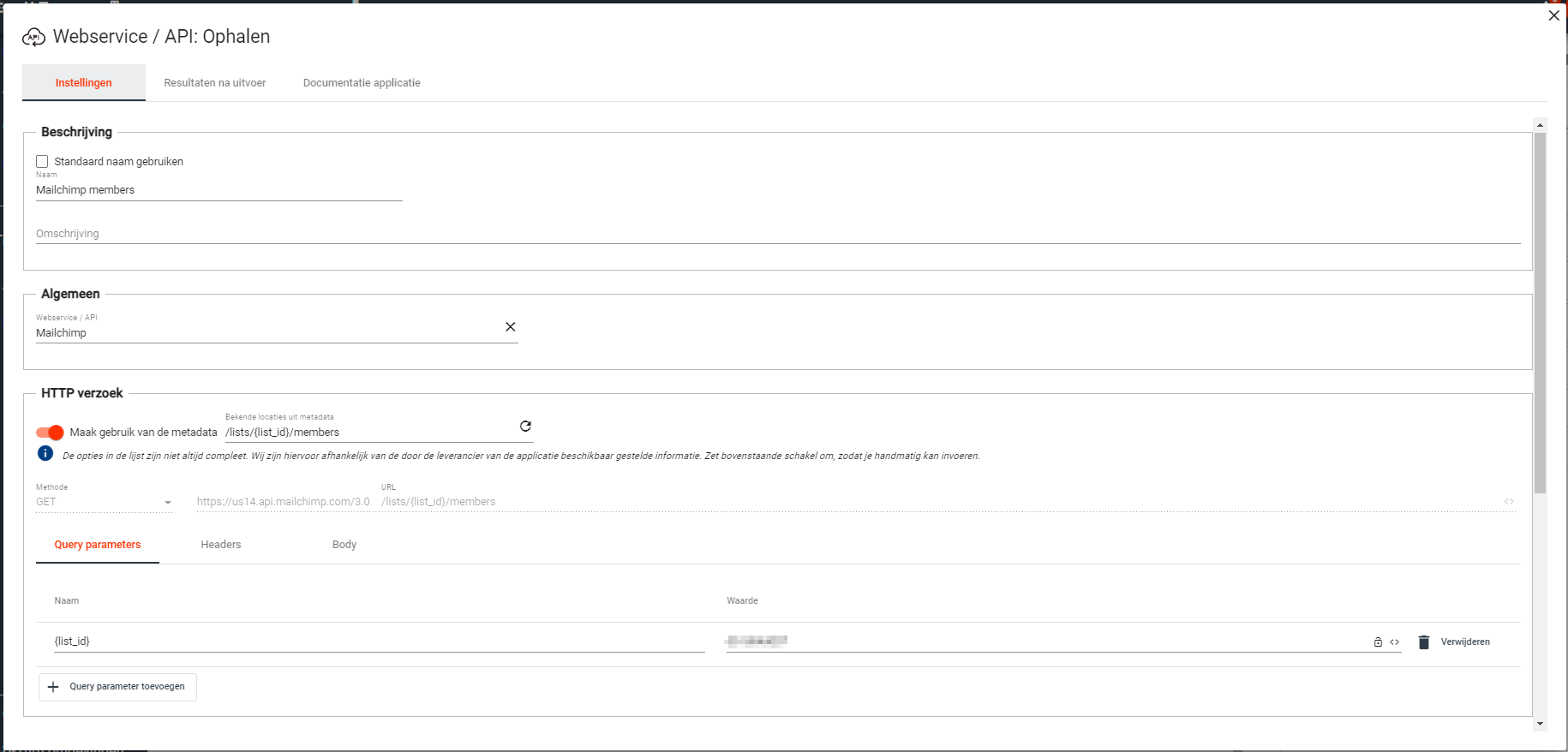
Task: Switch to the Headers tab
Action: pos(221,545)
